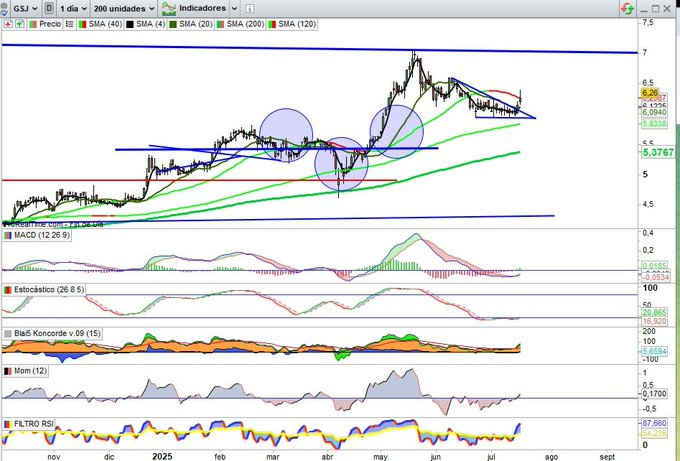Click the 2025 label on the time axis

point(162,456)
